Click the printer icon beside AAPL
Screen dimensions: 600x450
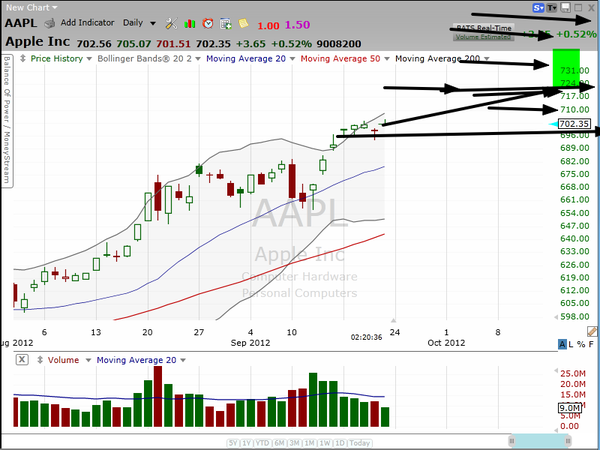[x=49, y=24]
